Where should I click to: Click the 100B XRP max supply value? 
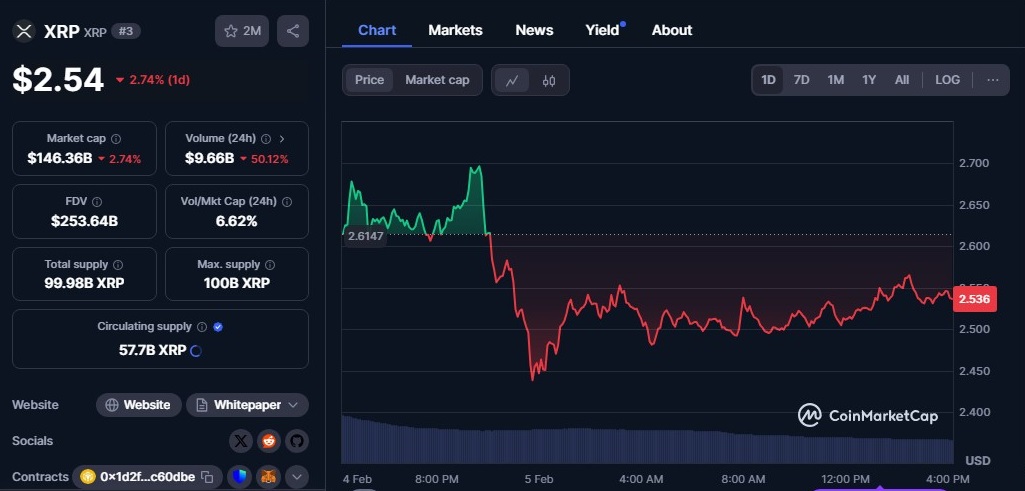click(x=237, y=283)
